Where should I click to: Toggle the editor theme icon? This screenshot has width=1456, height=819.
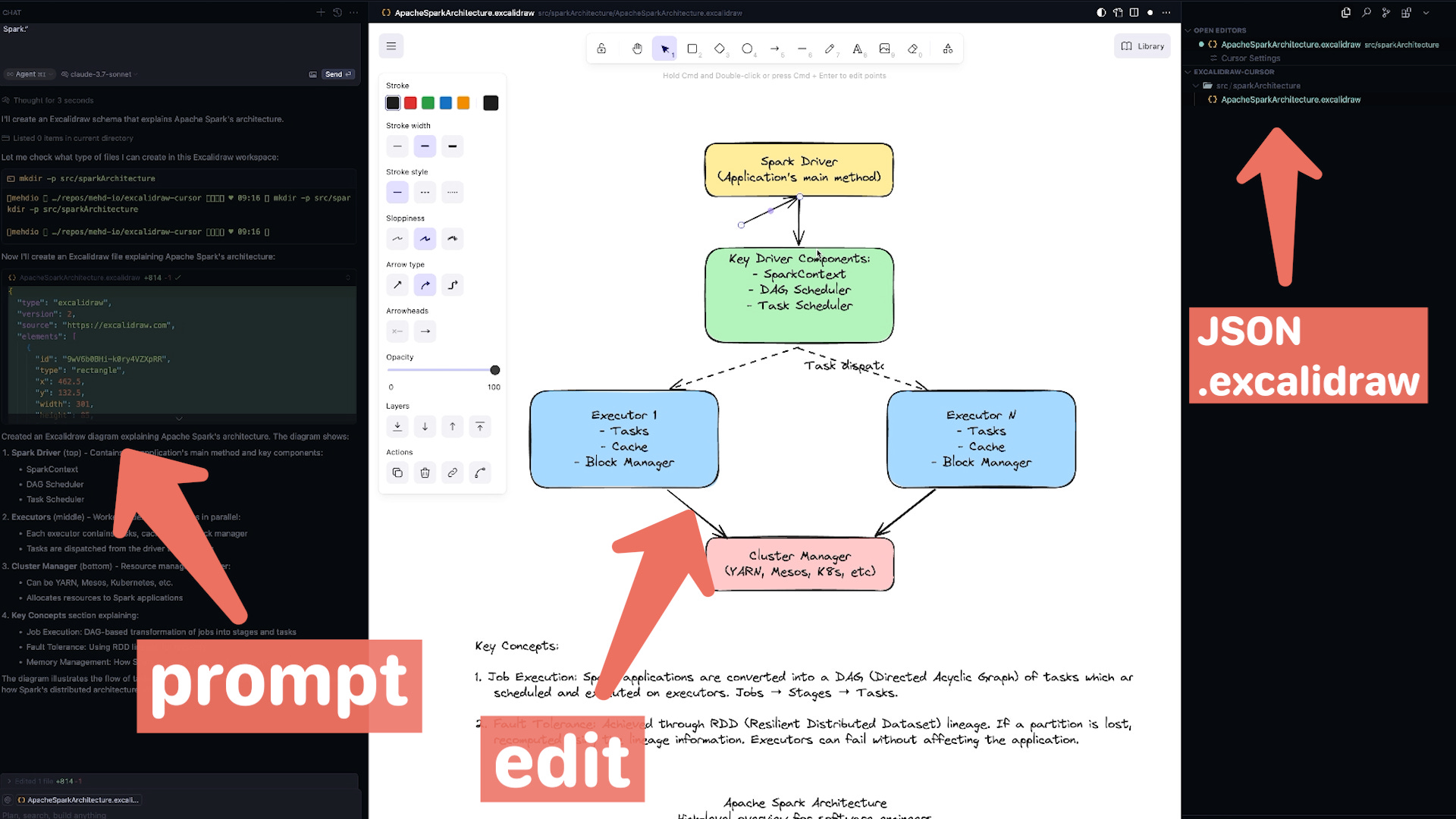click(1101, 12)
